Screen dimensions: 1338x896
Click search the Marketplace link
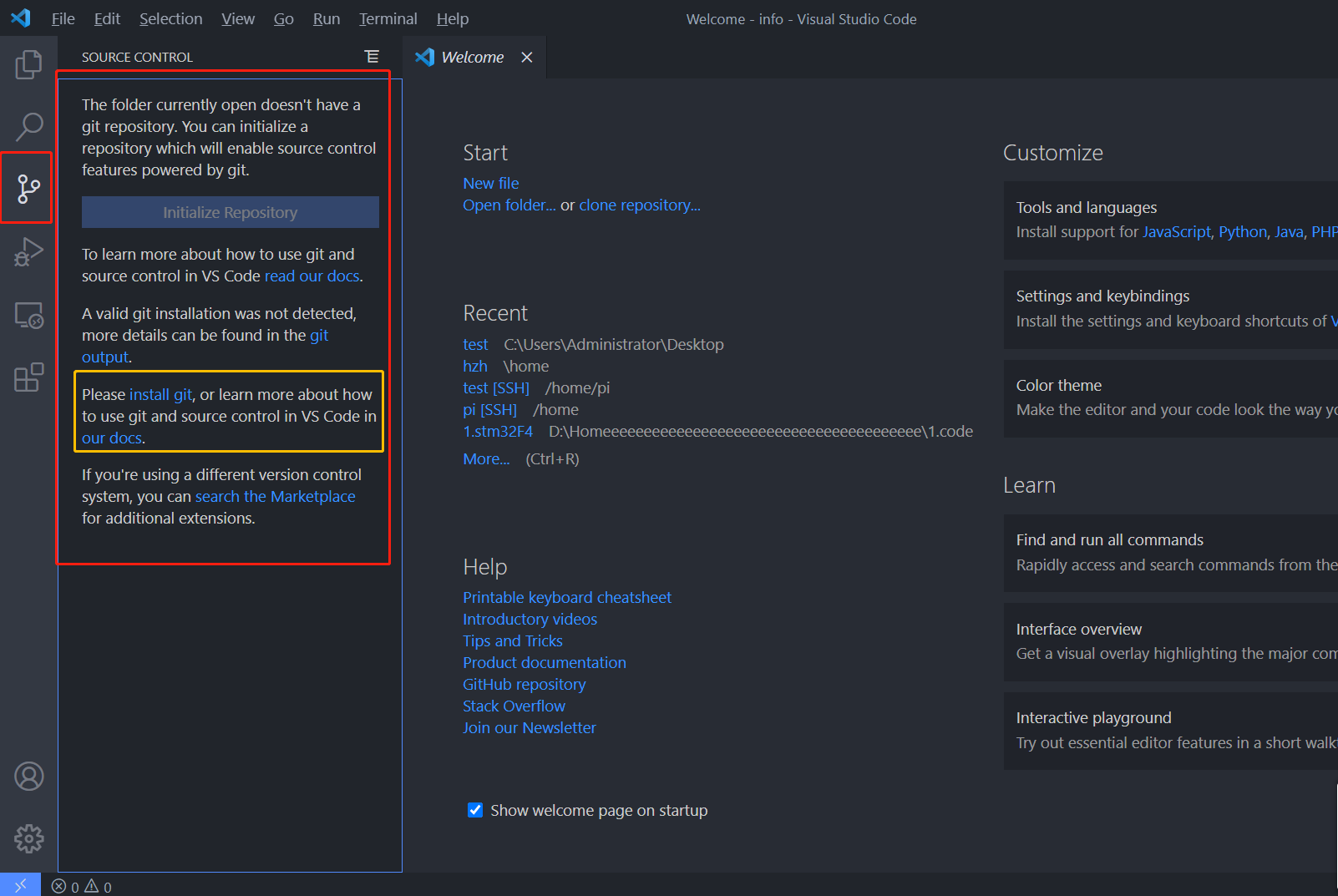pyautogui.click(x=275, y=496)
